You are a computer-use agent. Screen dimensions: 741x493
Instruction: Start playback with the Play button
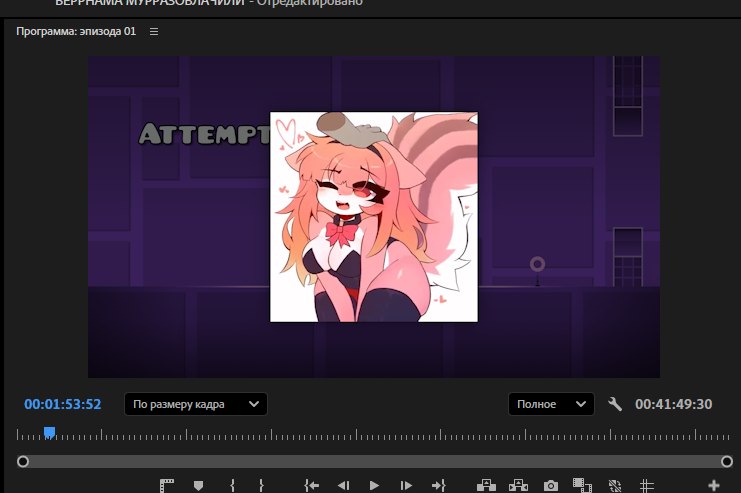tap(374, 485)
